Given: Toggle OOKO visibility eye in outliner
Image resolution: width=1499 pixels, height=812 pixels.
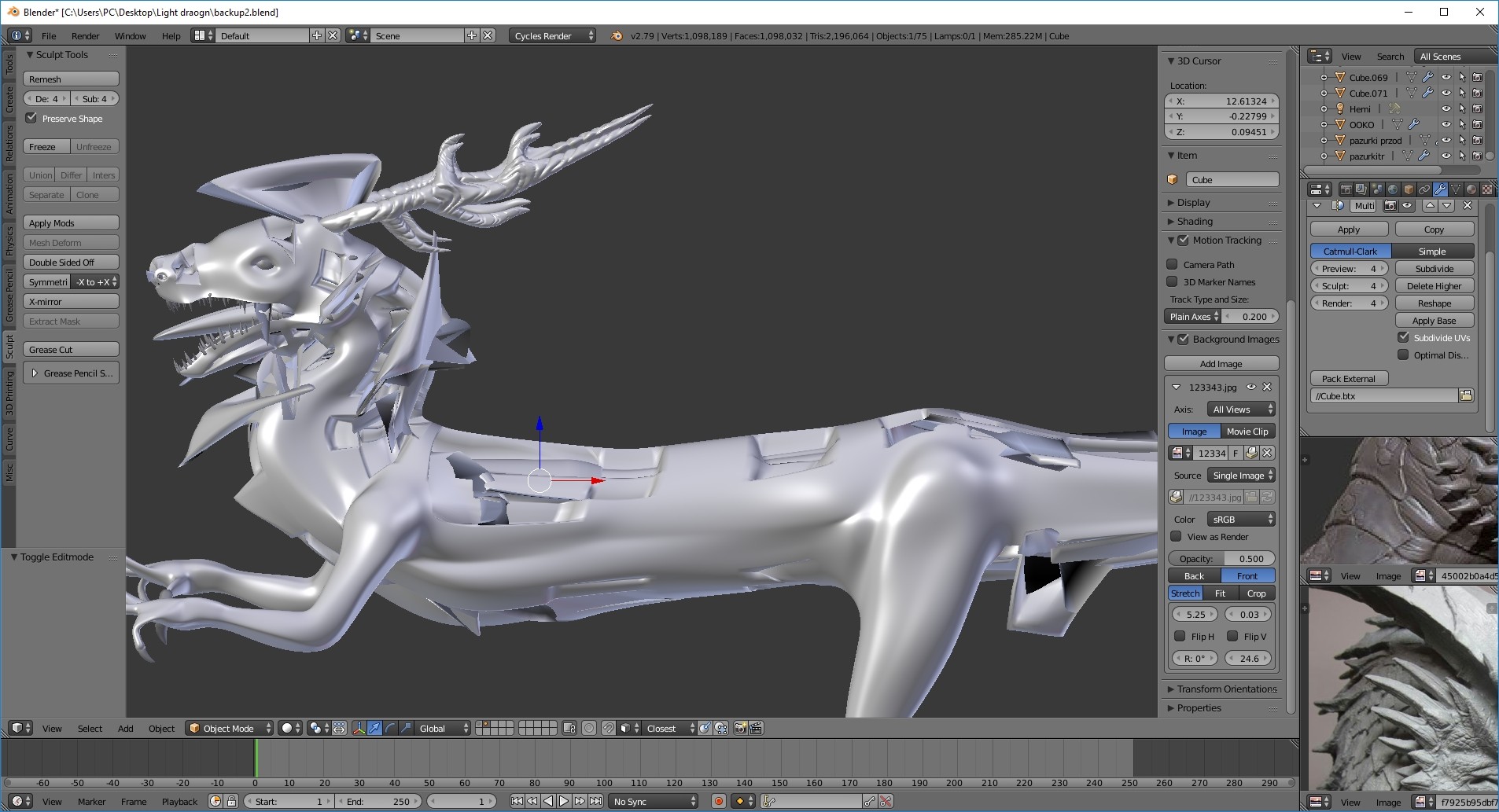Looking at the screenshot, I should 1446,125.
